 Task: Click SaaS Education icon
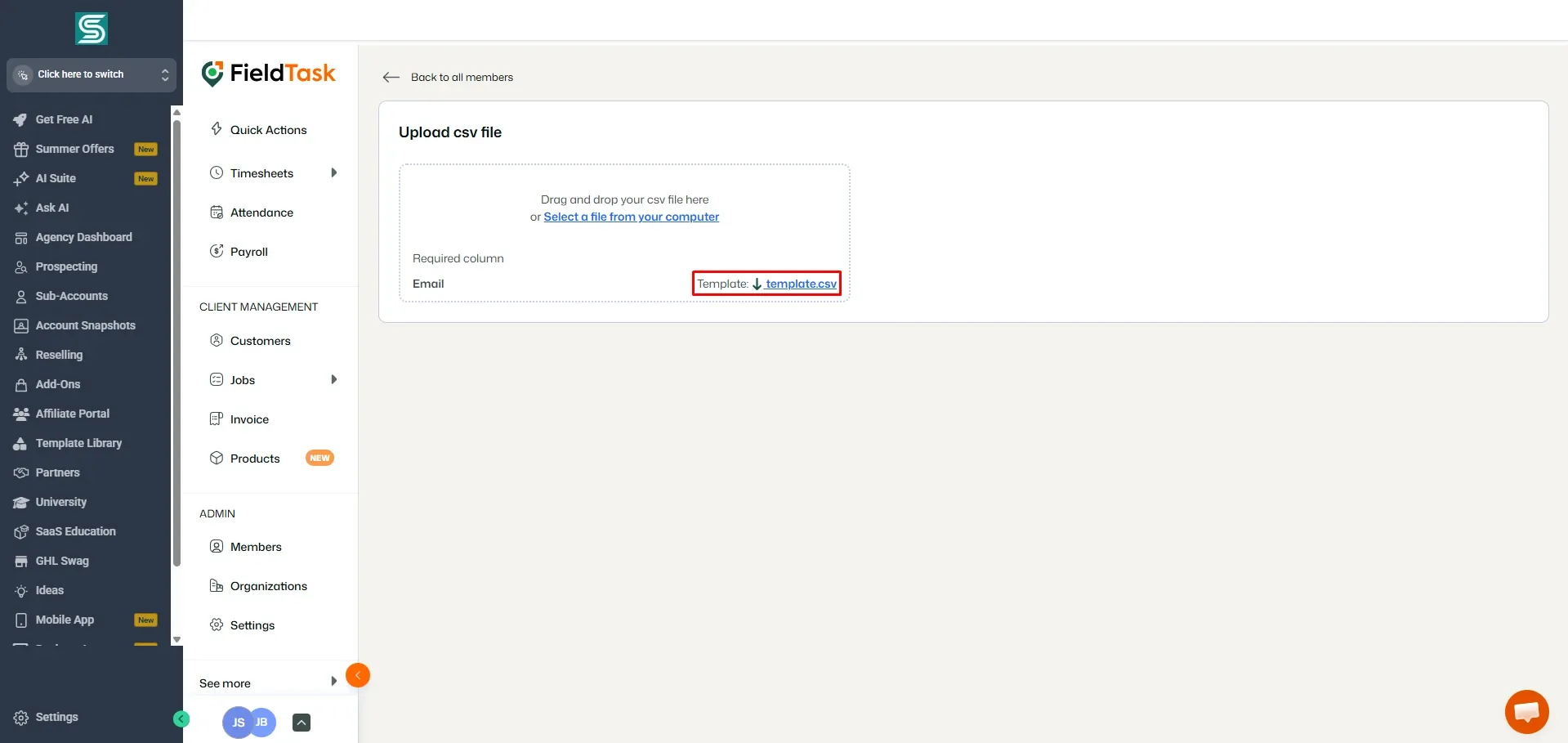pos(20,531)
